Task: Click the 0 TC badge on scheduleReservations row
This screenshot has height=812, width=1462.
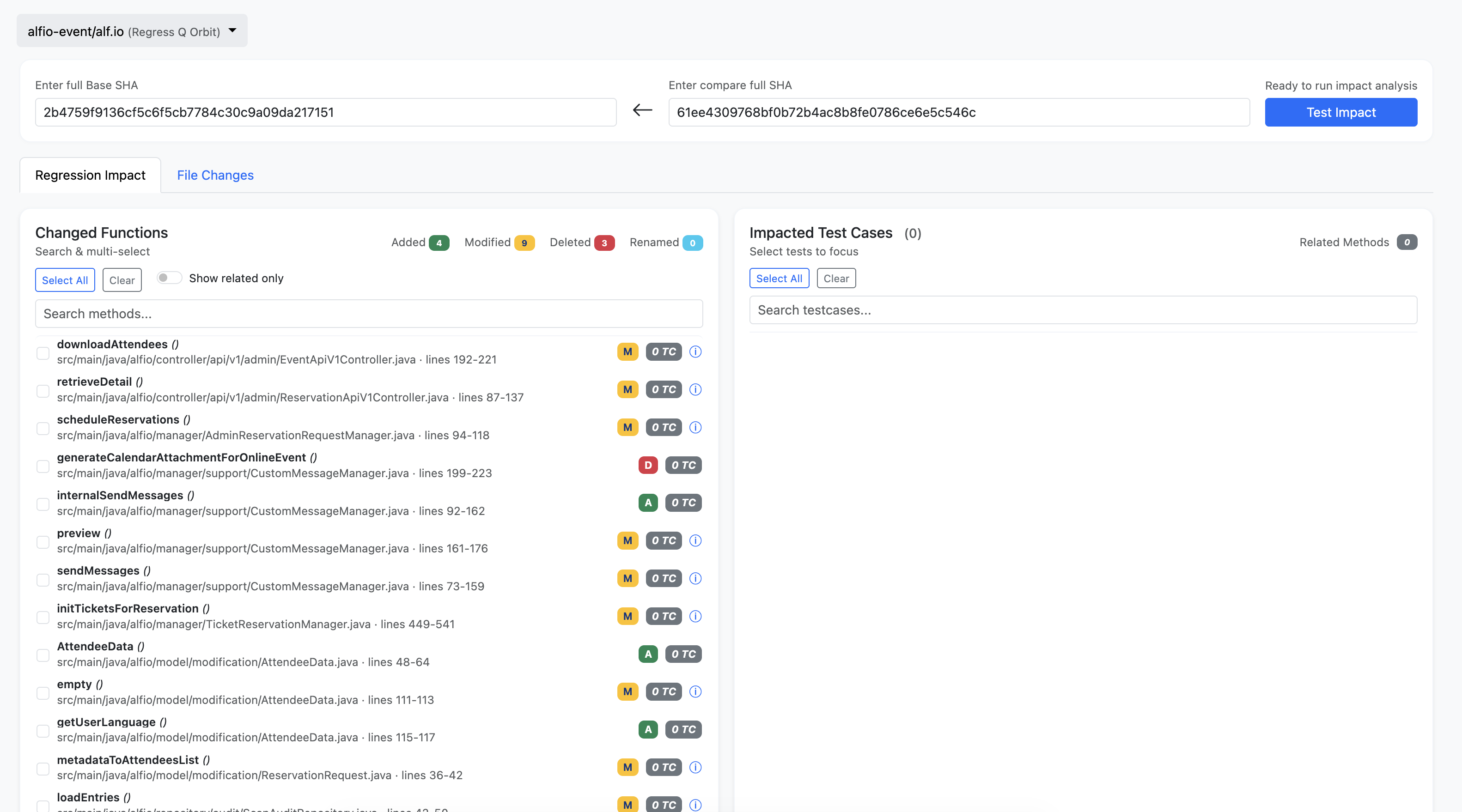Action: tap(664, 427)
